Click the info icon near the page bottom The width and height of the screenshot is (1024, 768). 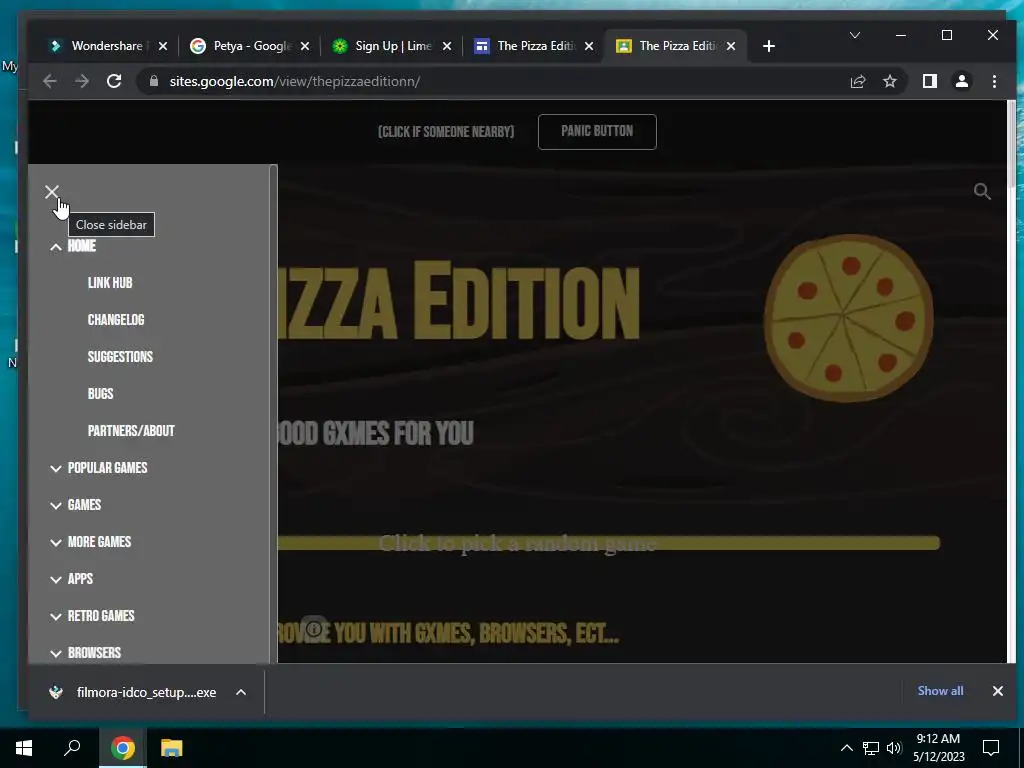coord(314,628)
